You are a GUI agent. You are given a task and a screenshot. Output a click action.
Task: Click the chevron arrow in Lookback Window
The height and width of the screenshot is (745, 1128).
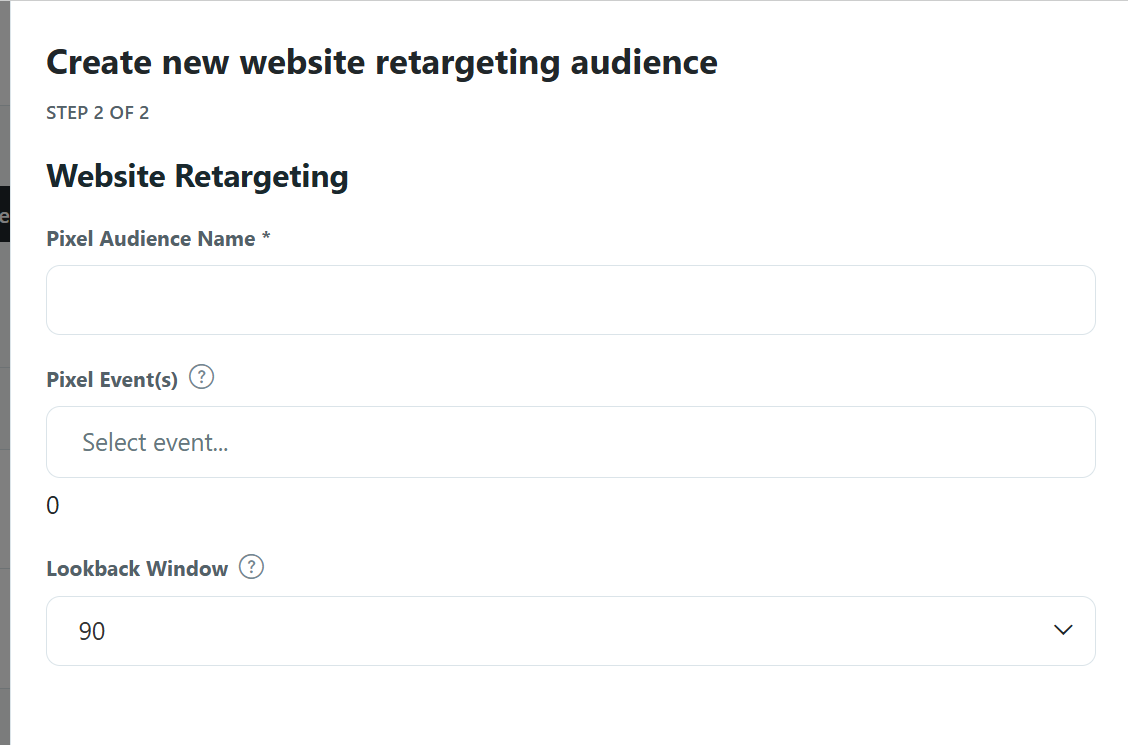tap(1063, 630)
